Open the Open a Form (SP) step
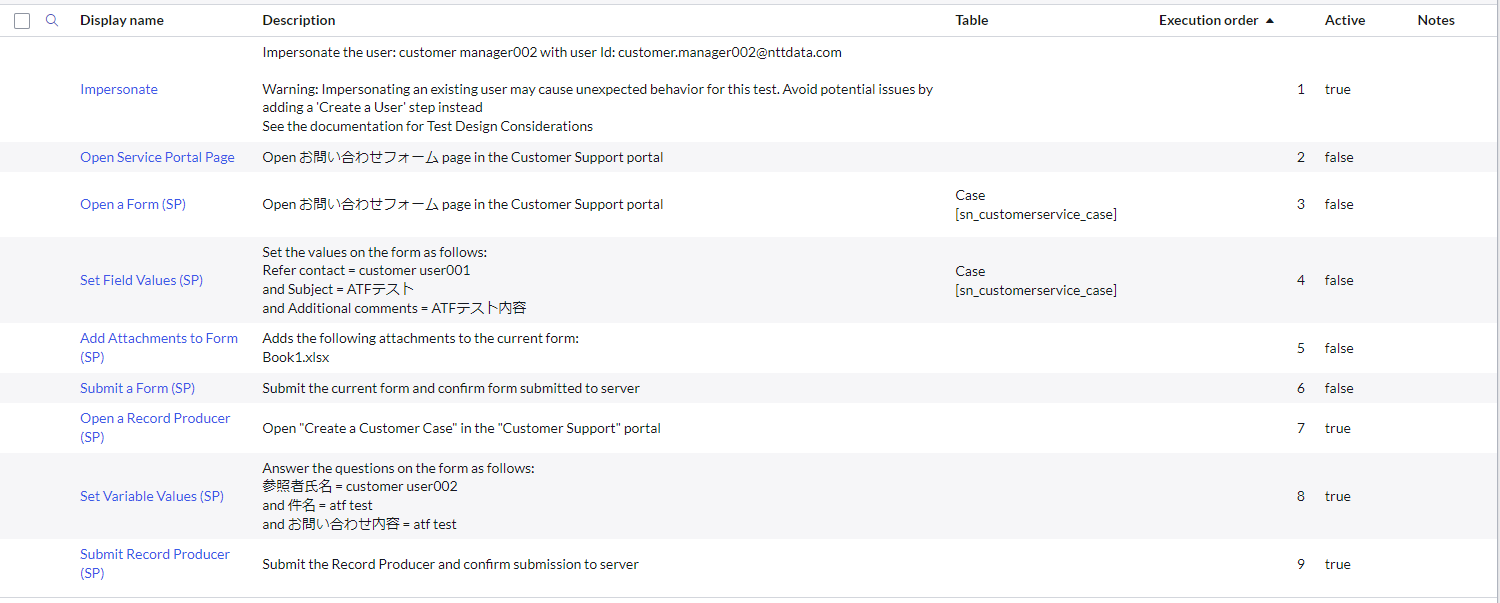The height and width of the screenshot is (603, 1500). (x=133, y=204)
